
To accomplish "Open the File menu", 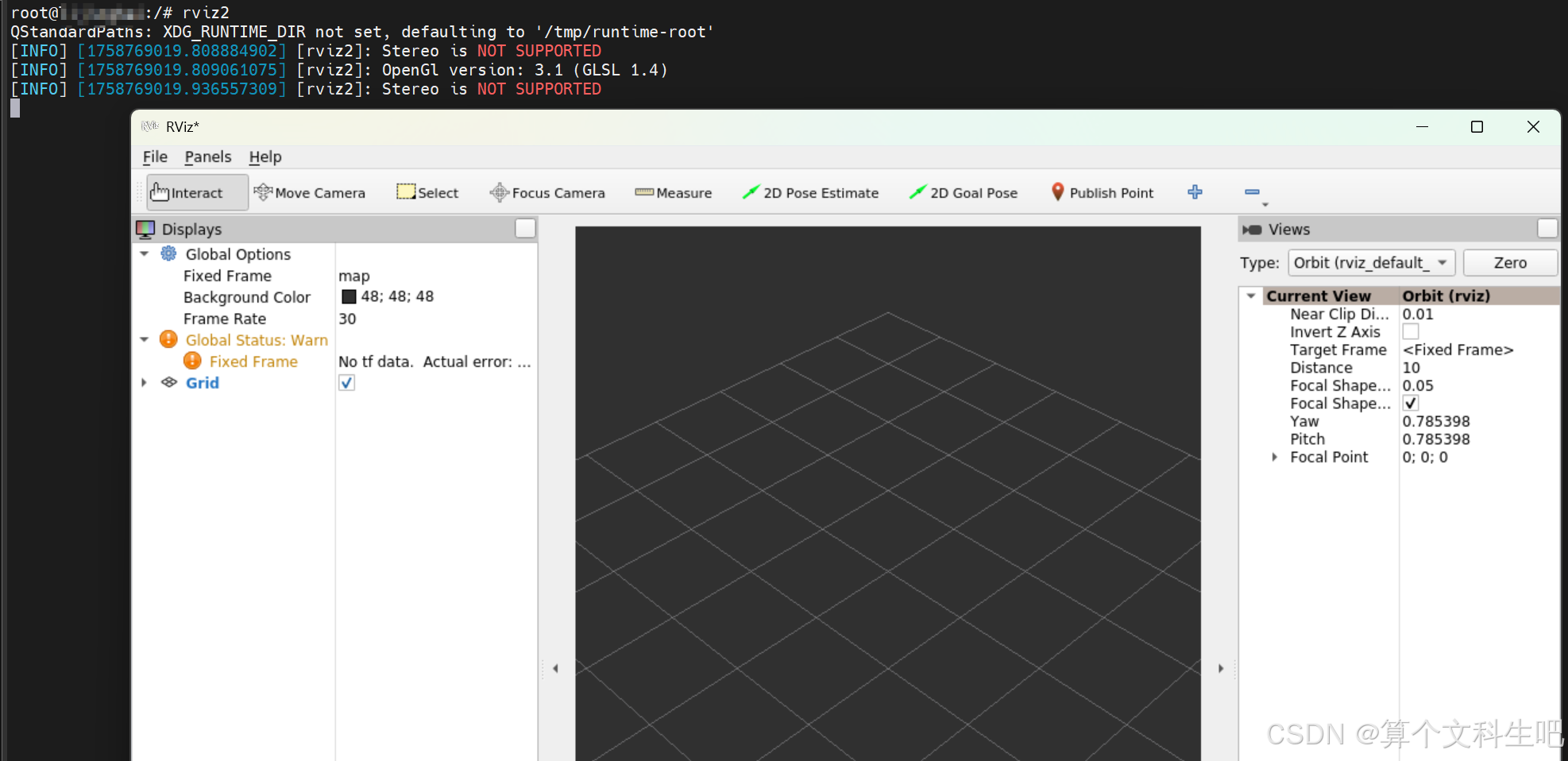I will click(155, 157).
